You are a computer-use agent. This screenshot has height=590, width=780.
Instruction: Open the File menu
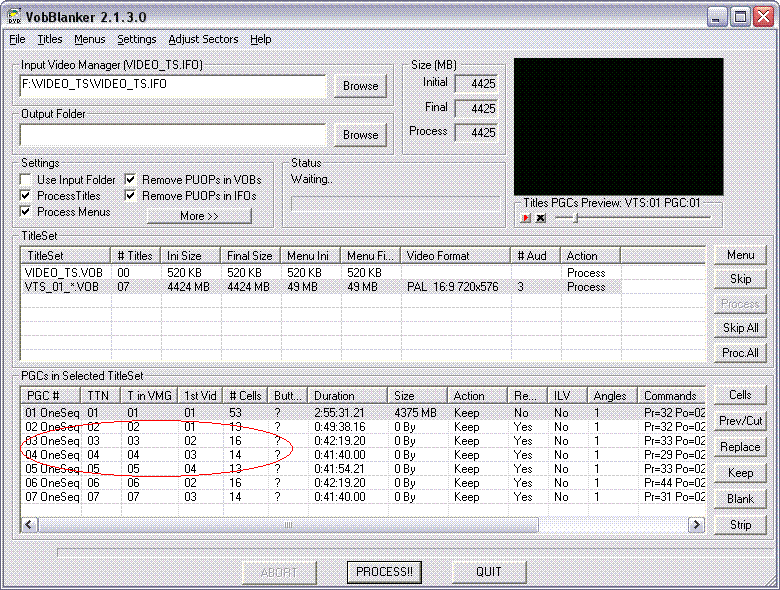(17, 39)
